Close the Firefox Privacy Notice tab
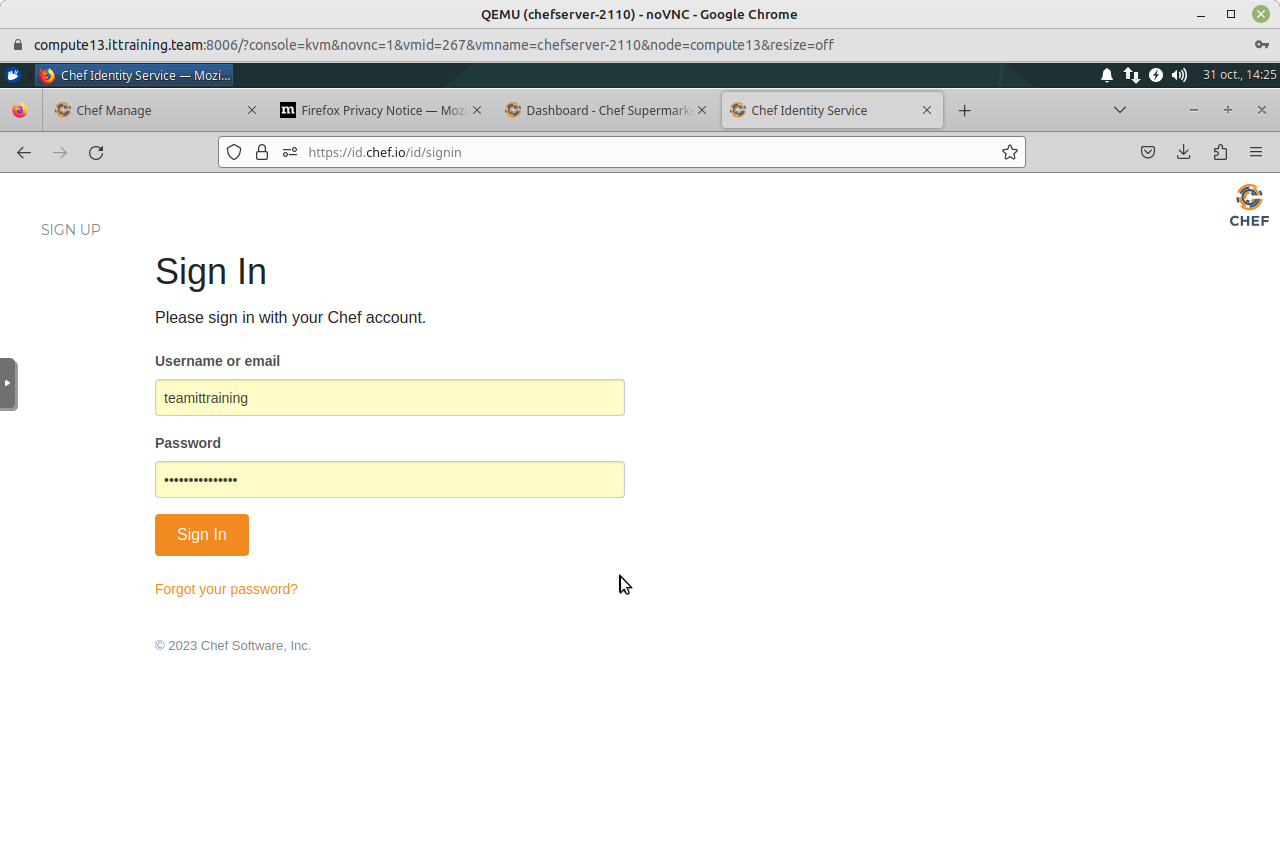Screen dimensions: 1280x863 click(x=477, y=110)
